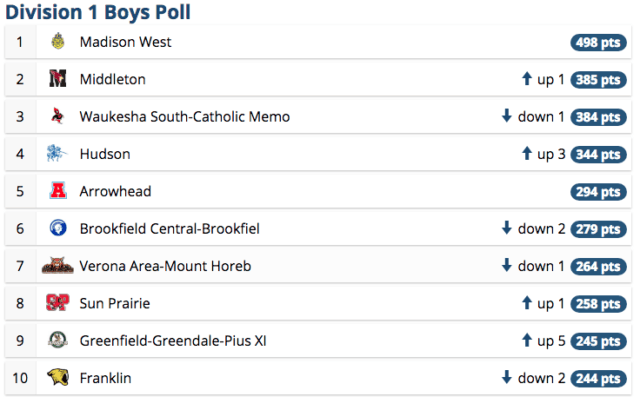Click the Verona Area wildcat logo
Viewport: 640px width, 397px height.
click(58, 266)
